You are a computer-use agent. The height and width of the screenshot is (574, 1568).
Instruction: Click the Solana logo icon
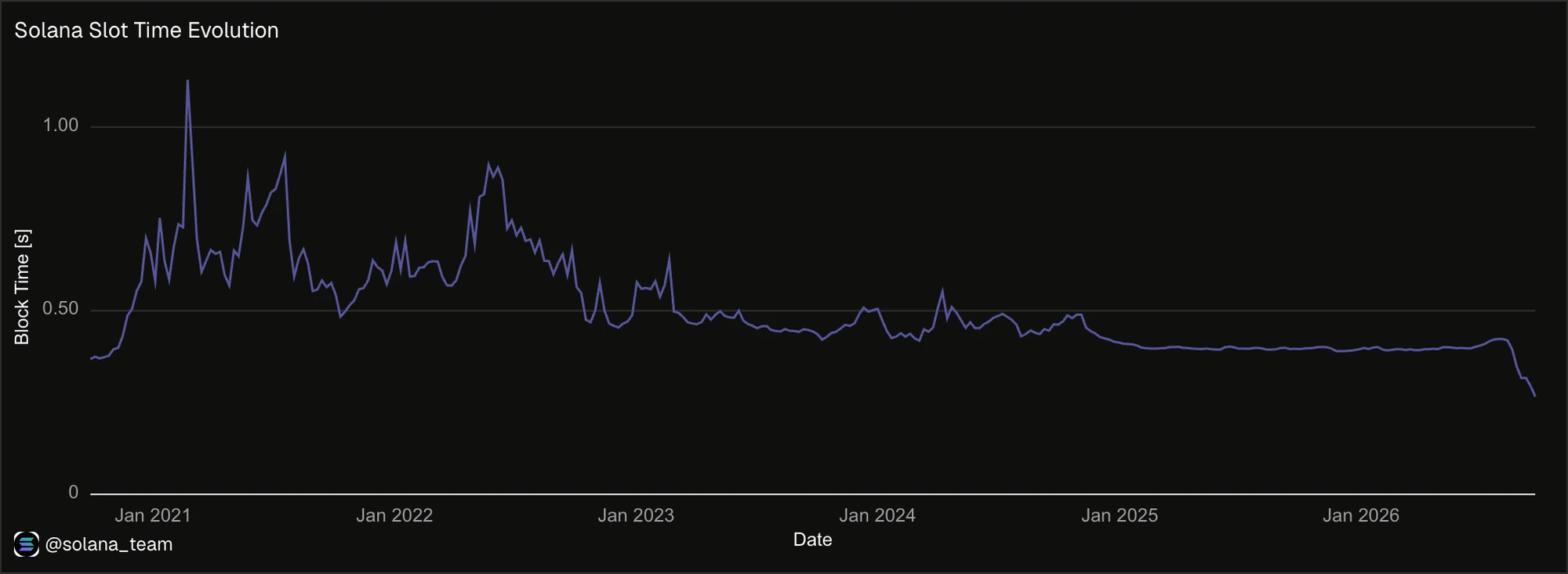(27, 544)
